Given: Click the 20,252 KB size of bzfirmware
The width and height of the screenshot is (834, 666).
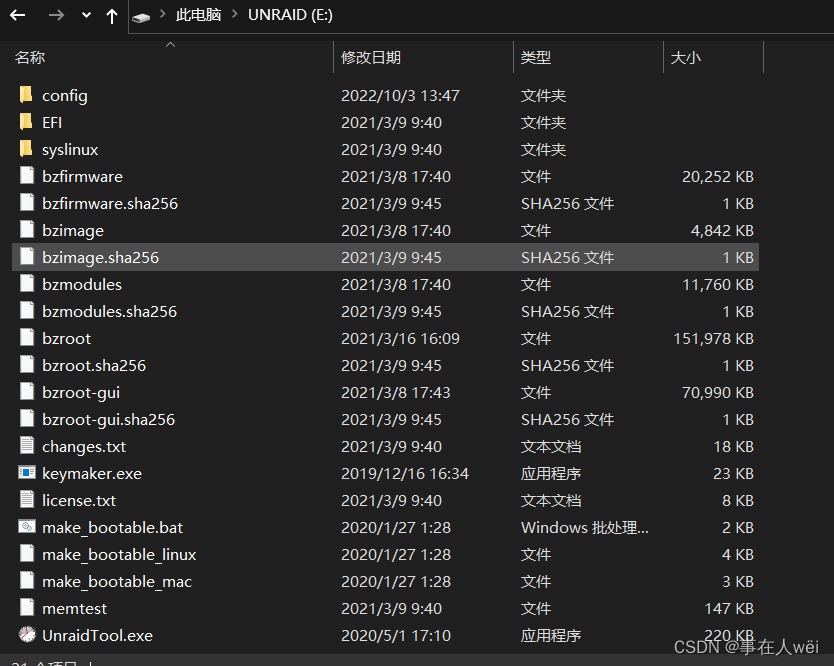Looking at the screenshot, I should pyautogui.click(x=718, y=177).
